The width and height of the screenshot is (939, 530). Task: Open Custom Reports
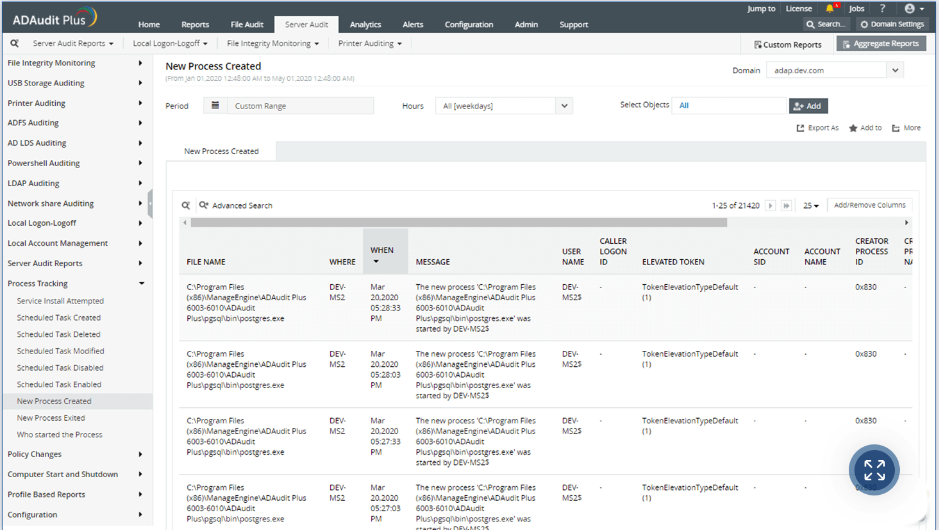[787, 44]
